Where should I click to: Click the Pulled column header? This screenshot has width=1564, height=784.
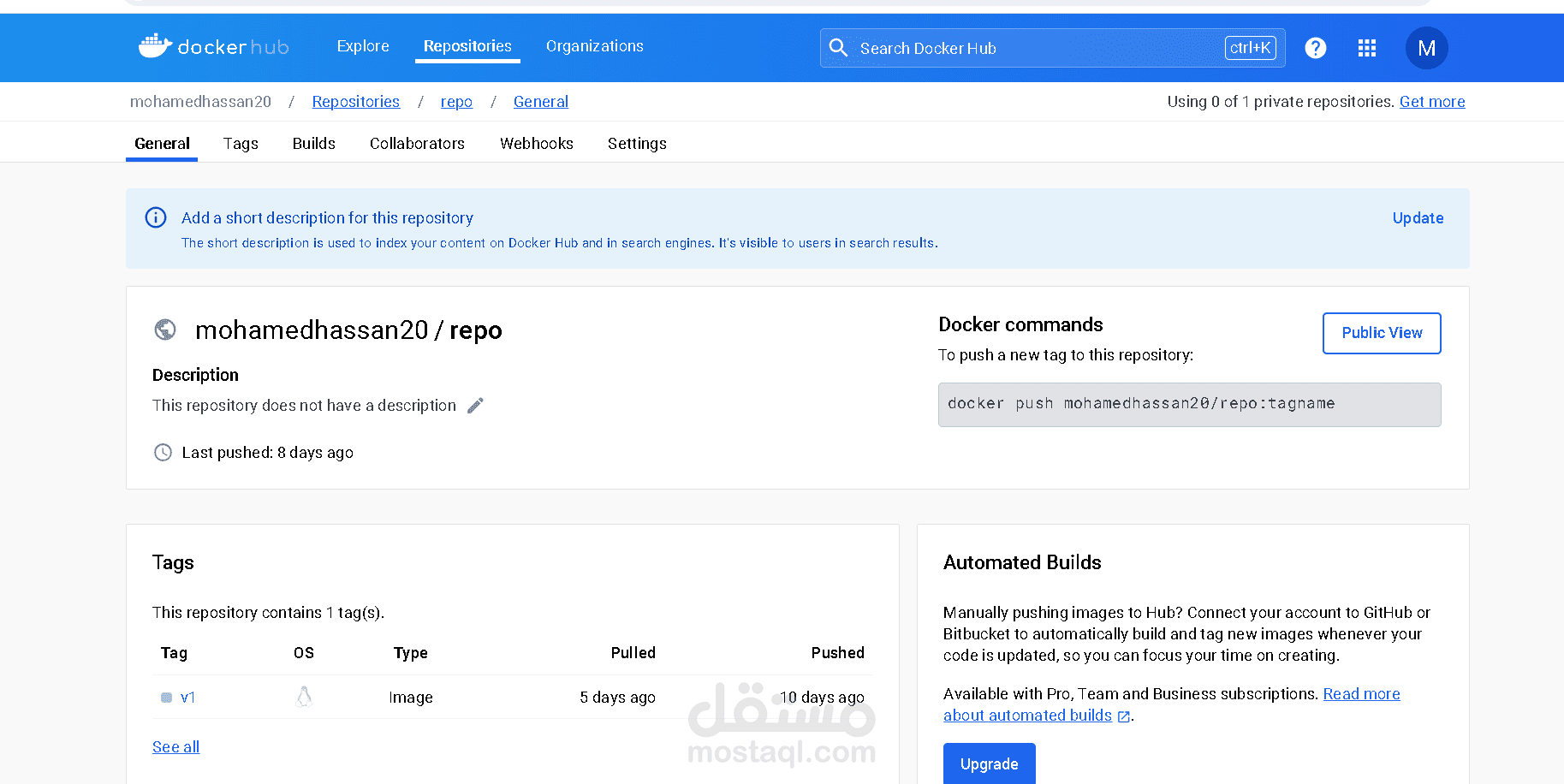(633, 653)
